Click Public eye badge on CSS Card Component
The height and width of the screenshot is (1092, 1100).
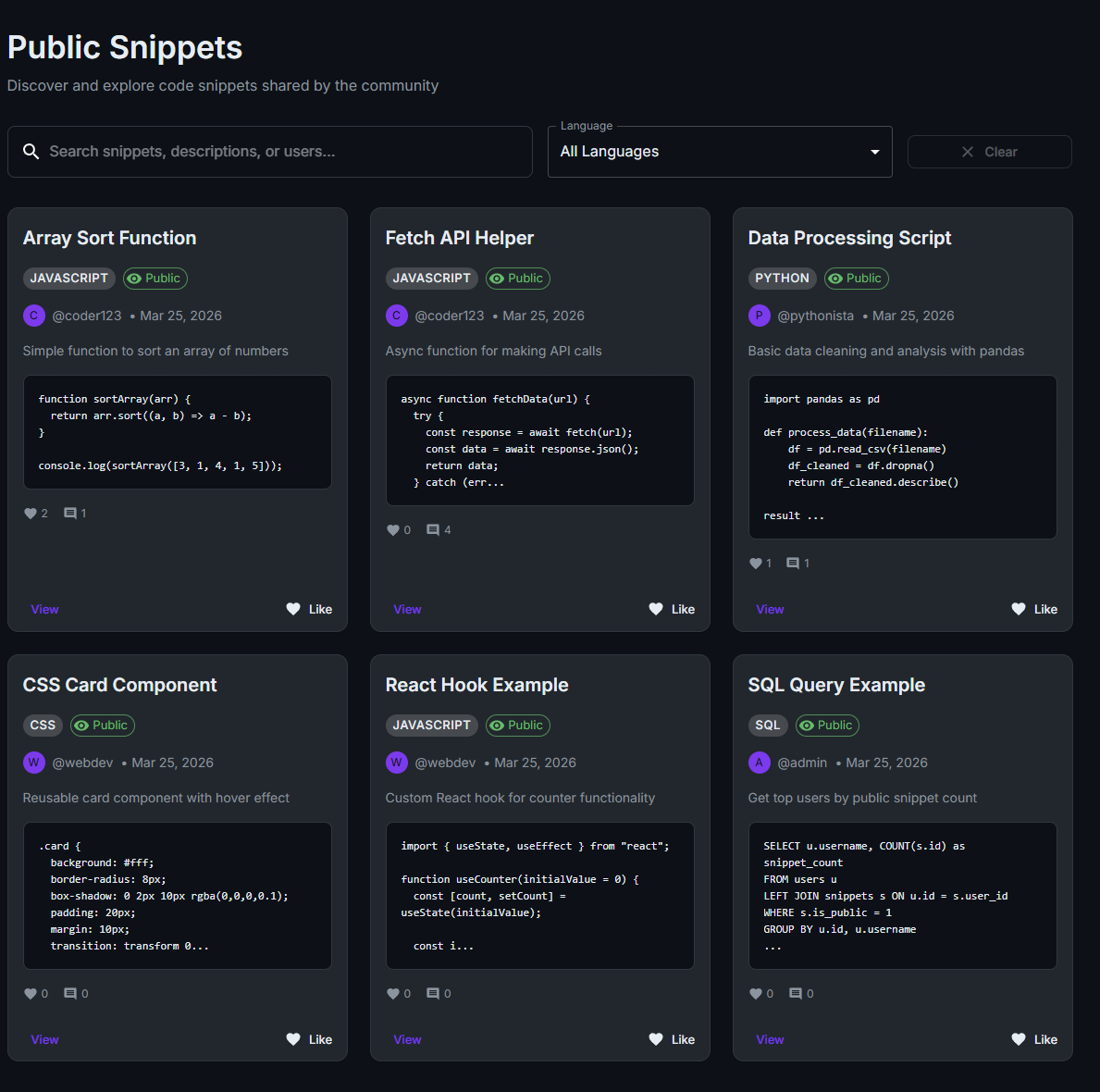click(x=103, y=726)
